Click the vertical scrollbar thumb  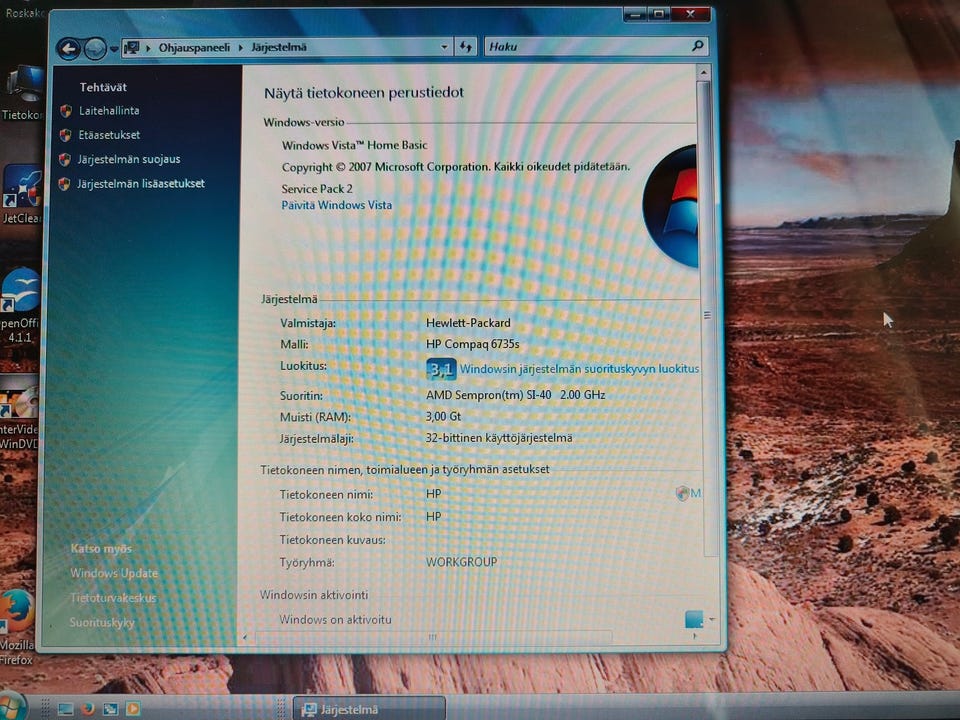tap(708, 317)
